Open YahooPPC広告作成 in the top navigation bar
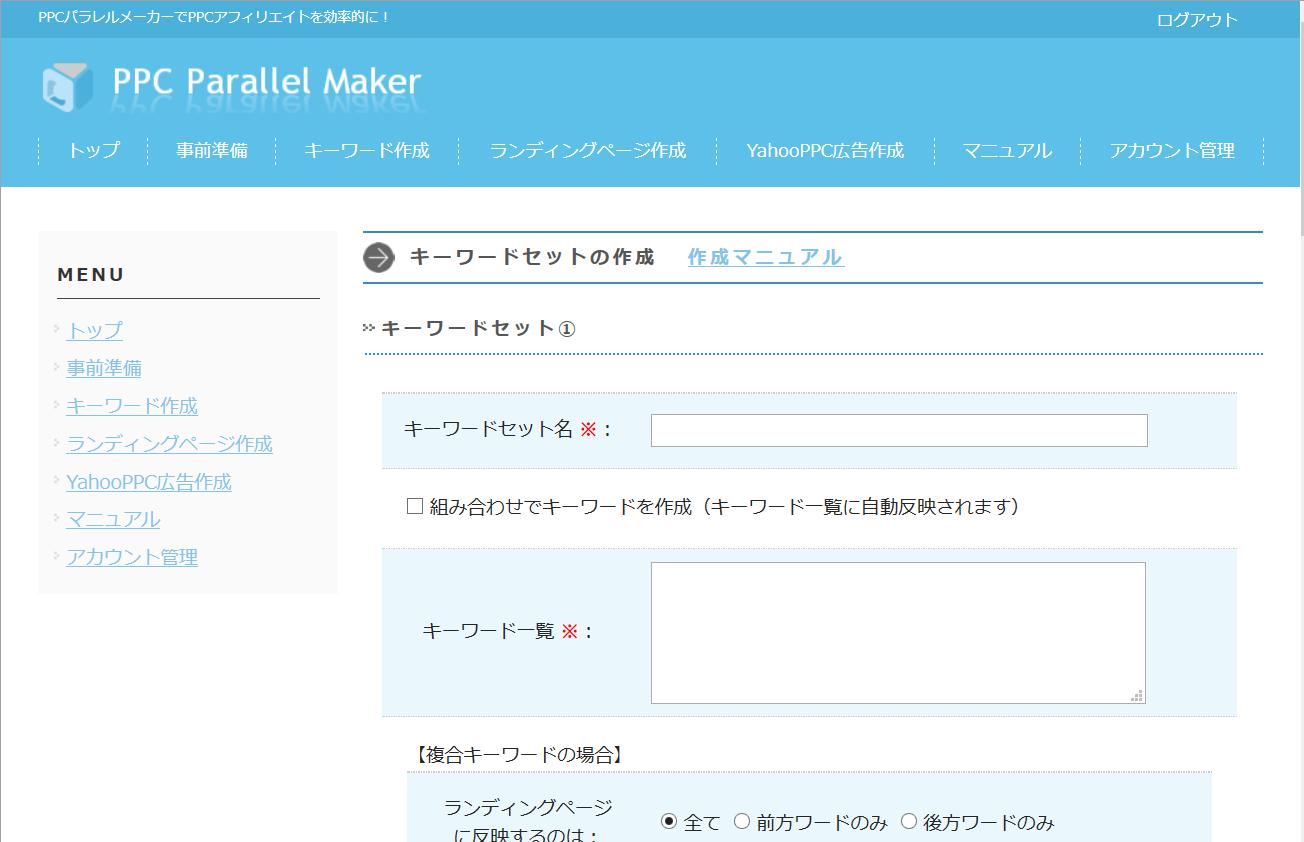1304x842 pixels. [825, 150]
